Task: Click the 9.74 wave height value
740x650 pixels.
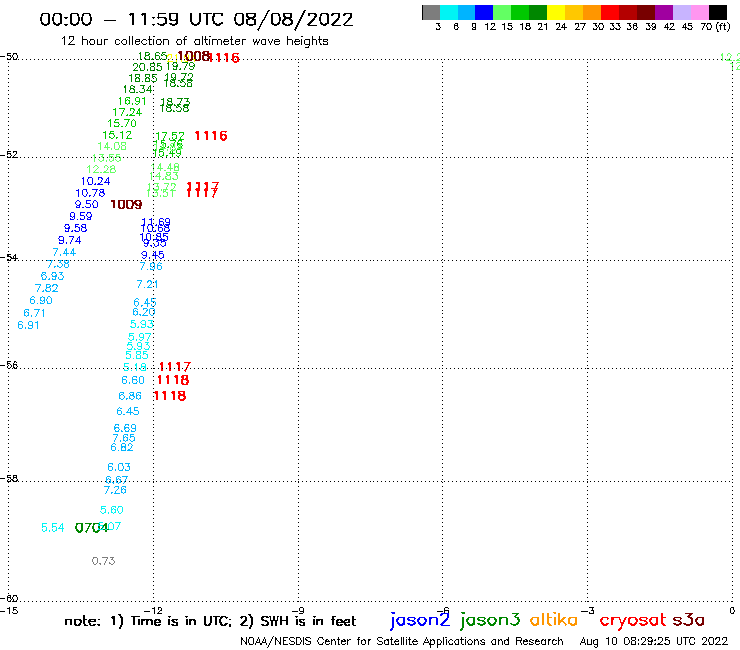Action: [69, 240]
